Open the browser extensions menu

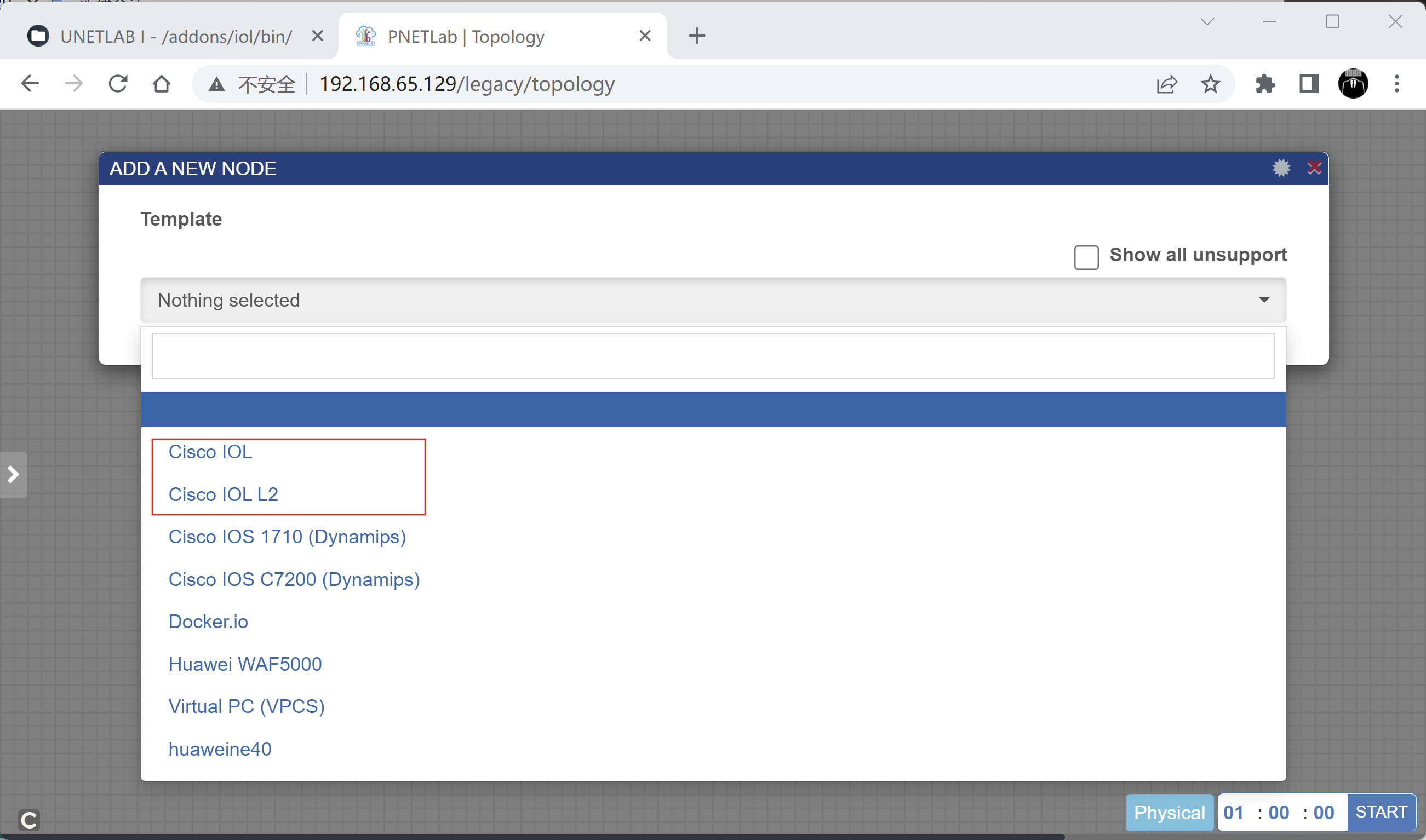tap(1264, 84)
